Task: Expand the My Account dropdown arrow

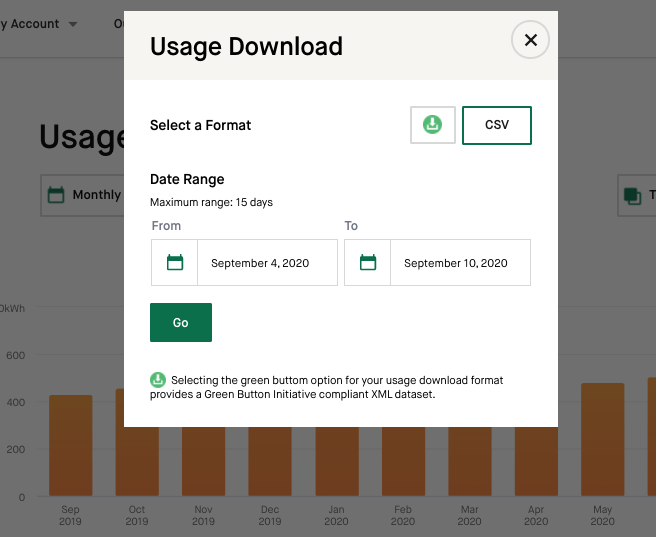Action: 73,24
